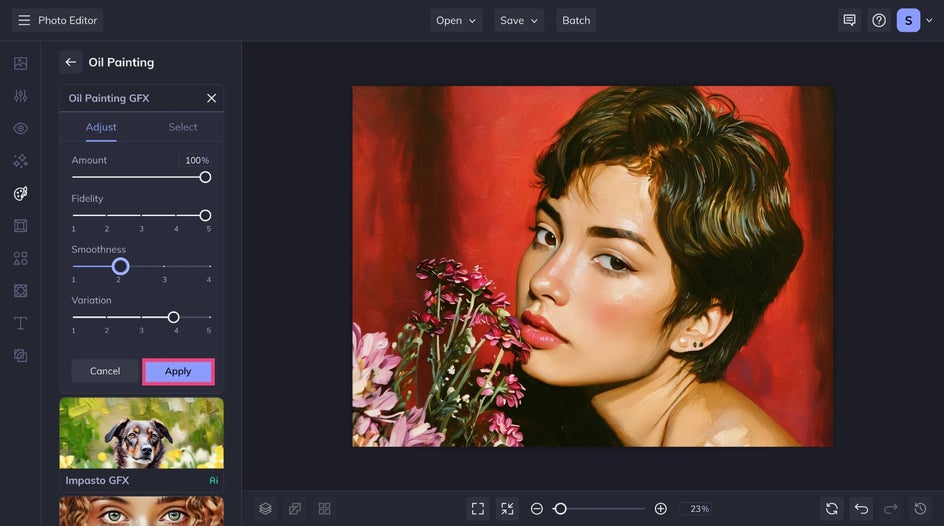Click the Smoothness slider handle
Screen dimensions: 944x526
(120, 266)
